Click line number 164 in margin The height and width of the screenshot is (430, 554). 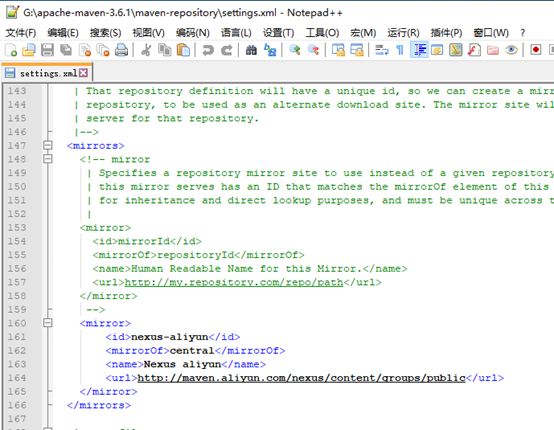17,378
